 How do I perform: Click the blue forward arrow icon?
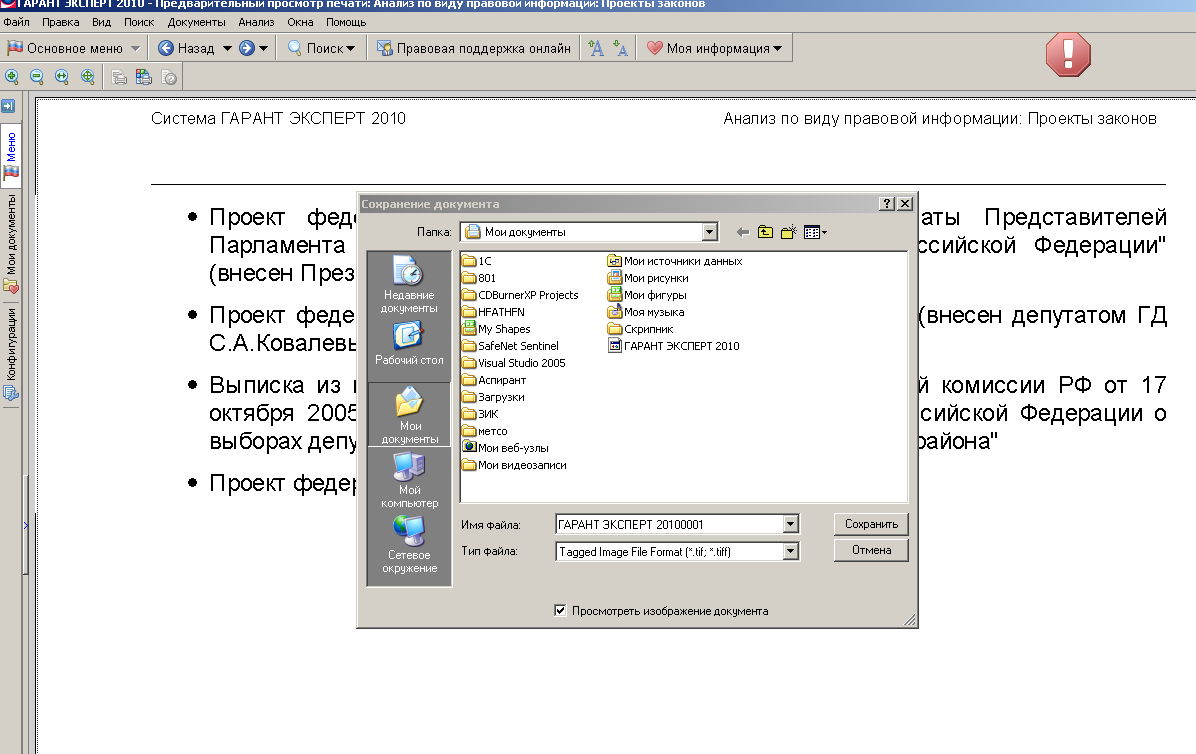tap(246, 48)
